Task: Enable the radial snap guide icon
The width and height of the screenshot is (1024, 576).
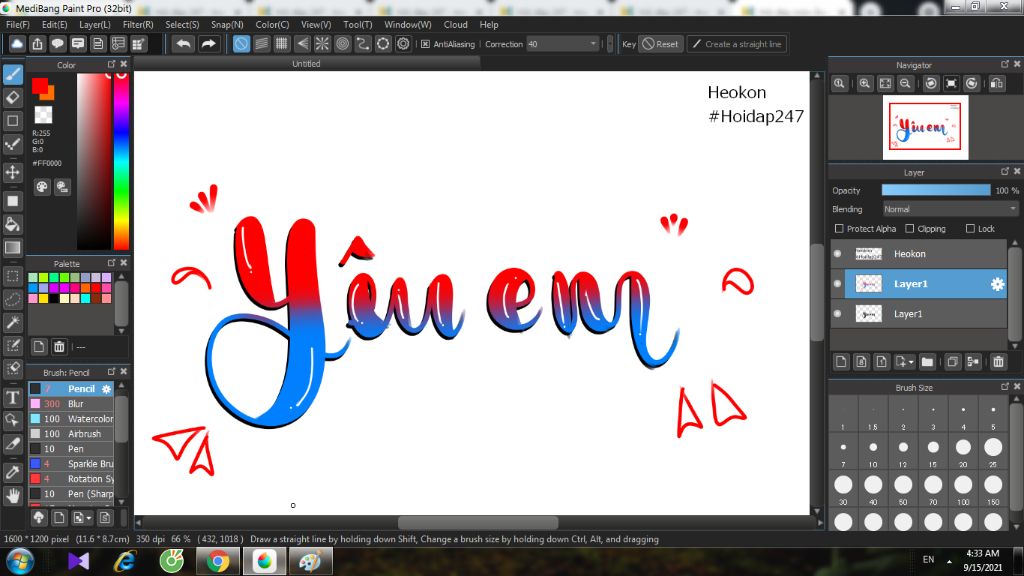Action: click(x=322, y=44)
